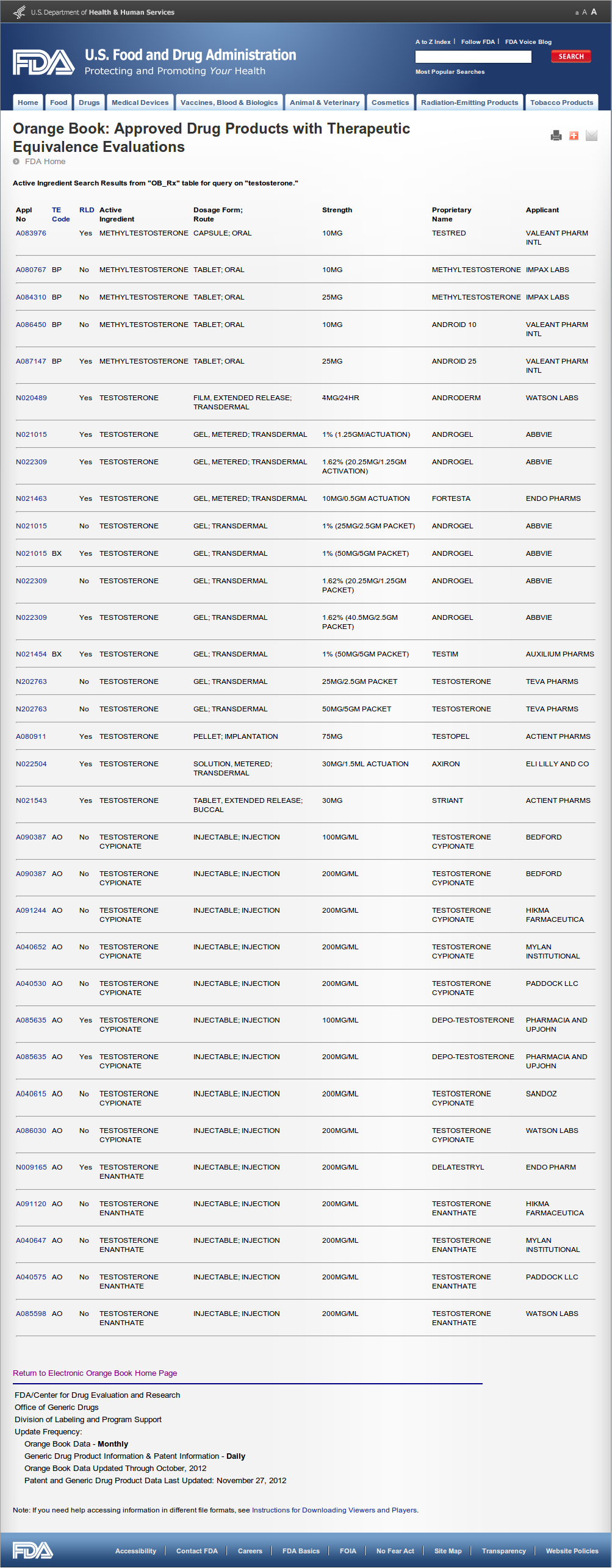This screenshot has height=1568, width=612.
Task: Open application A080911 for TESTOPEL
Action: pyautogui.click(x=31, y=736)
